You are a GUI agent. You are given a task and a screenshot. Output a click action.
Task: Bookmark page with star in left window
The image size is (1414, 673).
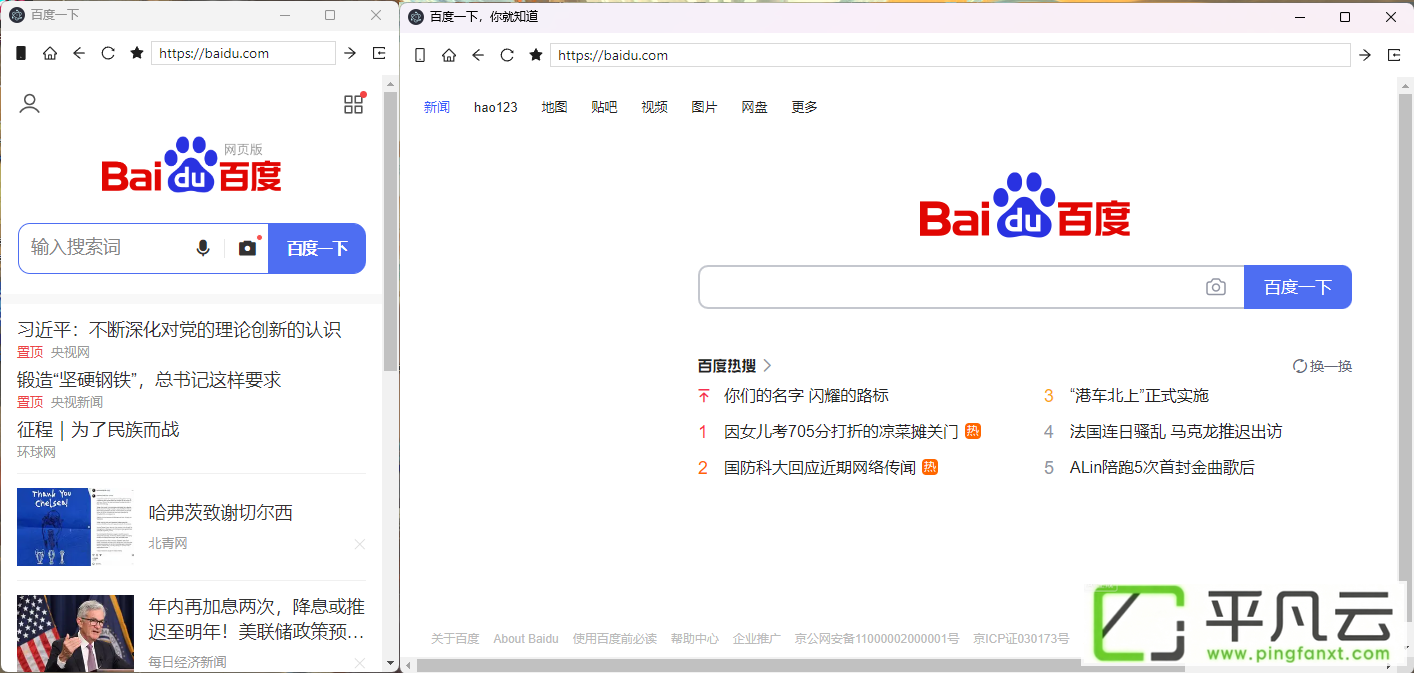pos(137,53)
